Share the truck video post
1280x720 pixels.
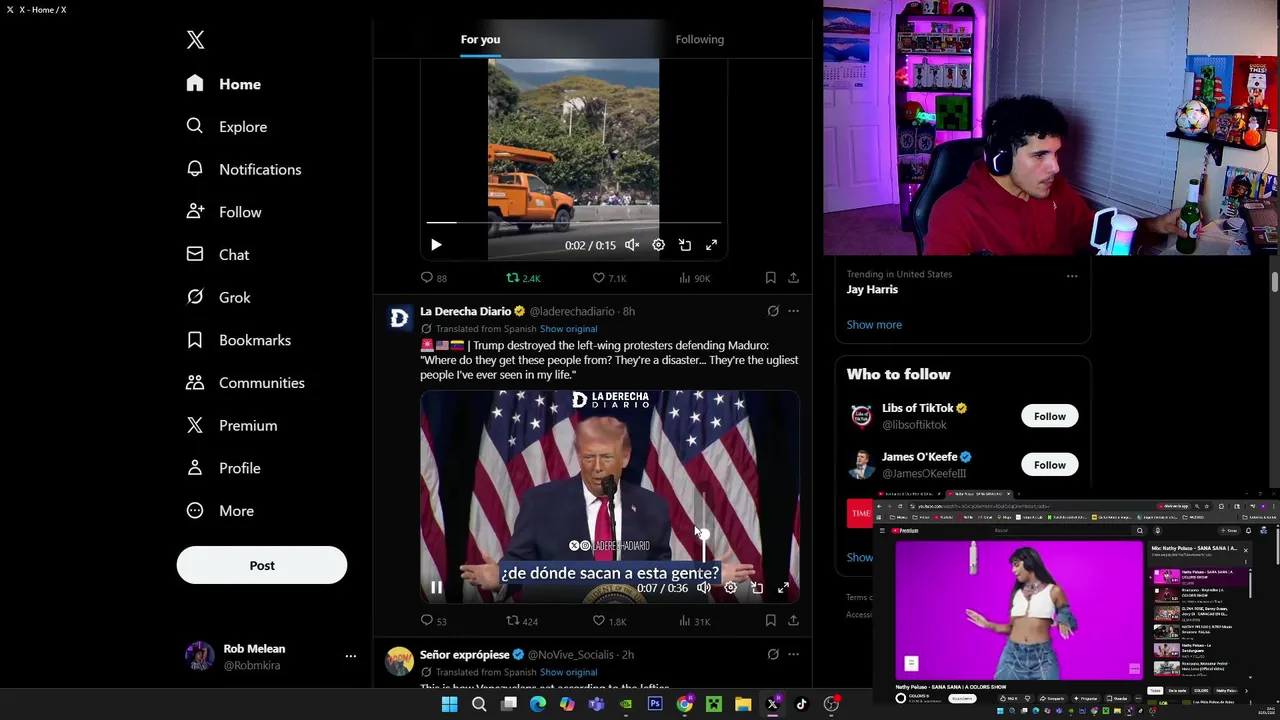(793, 278)
